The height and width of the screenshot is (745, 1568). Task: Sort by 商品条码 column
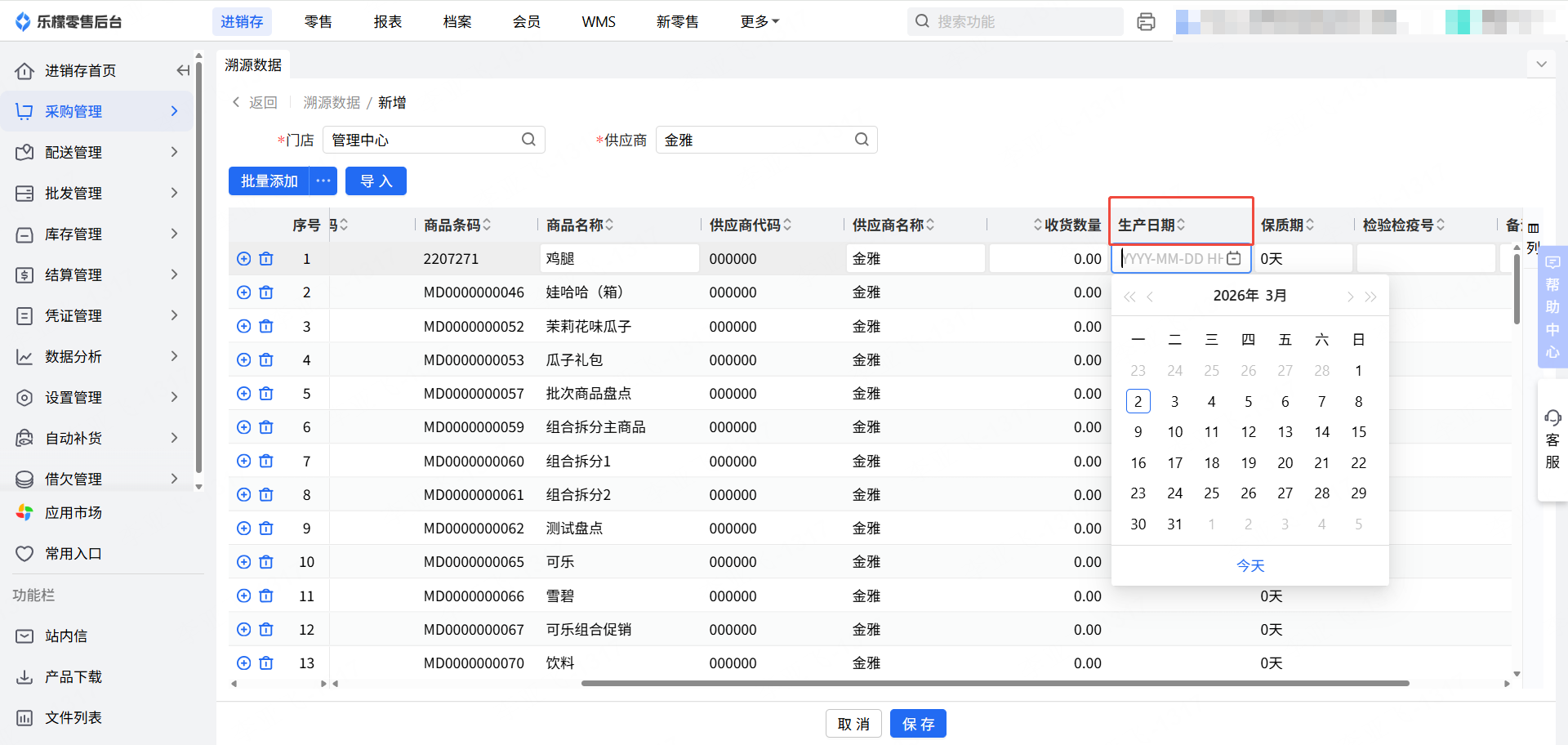click(487, 225)
